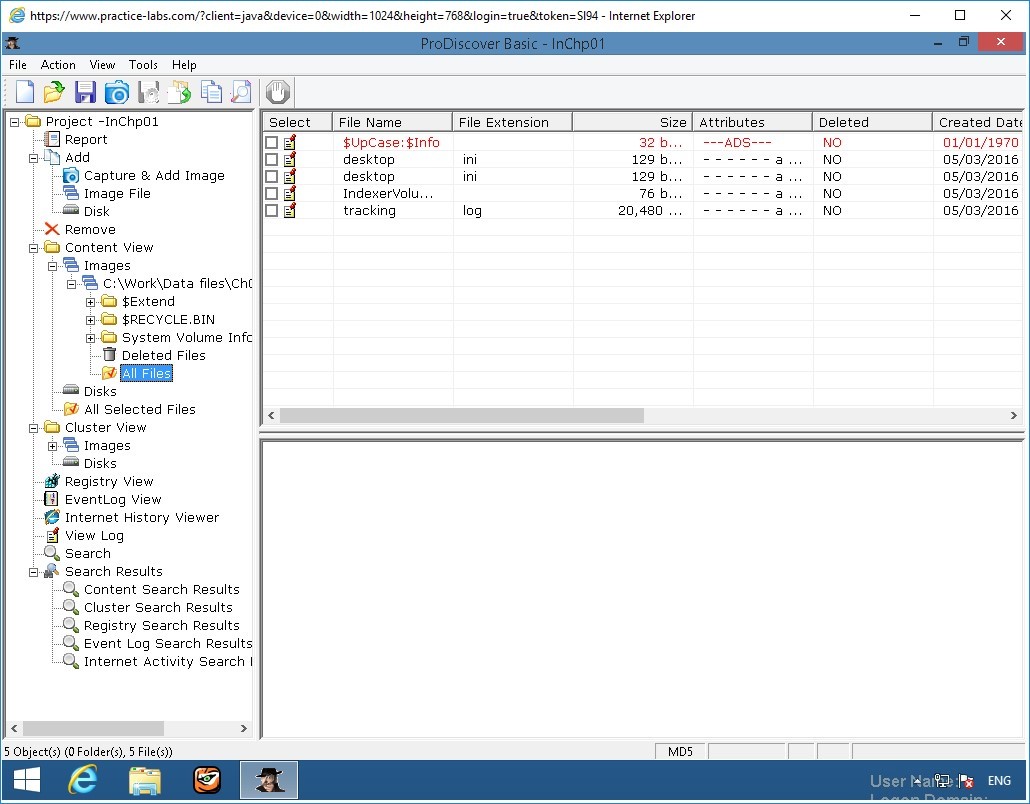
Task: Sort by File Name column header
Action: pos(392,122)
